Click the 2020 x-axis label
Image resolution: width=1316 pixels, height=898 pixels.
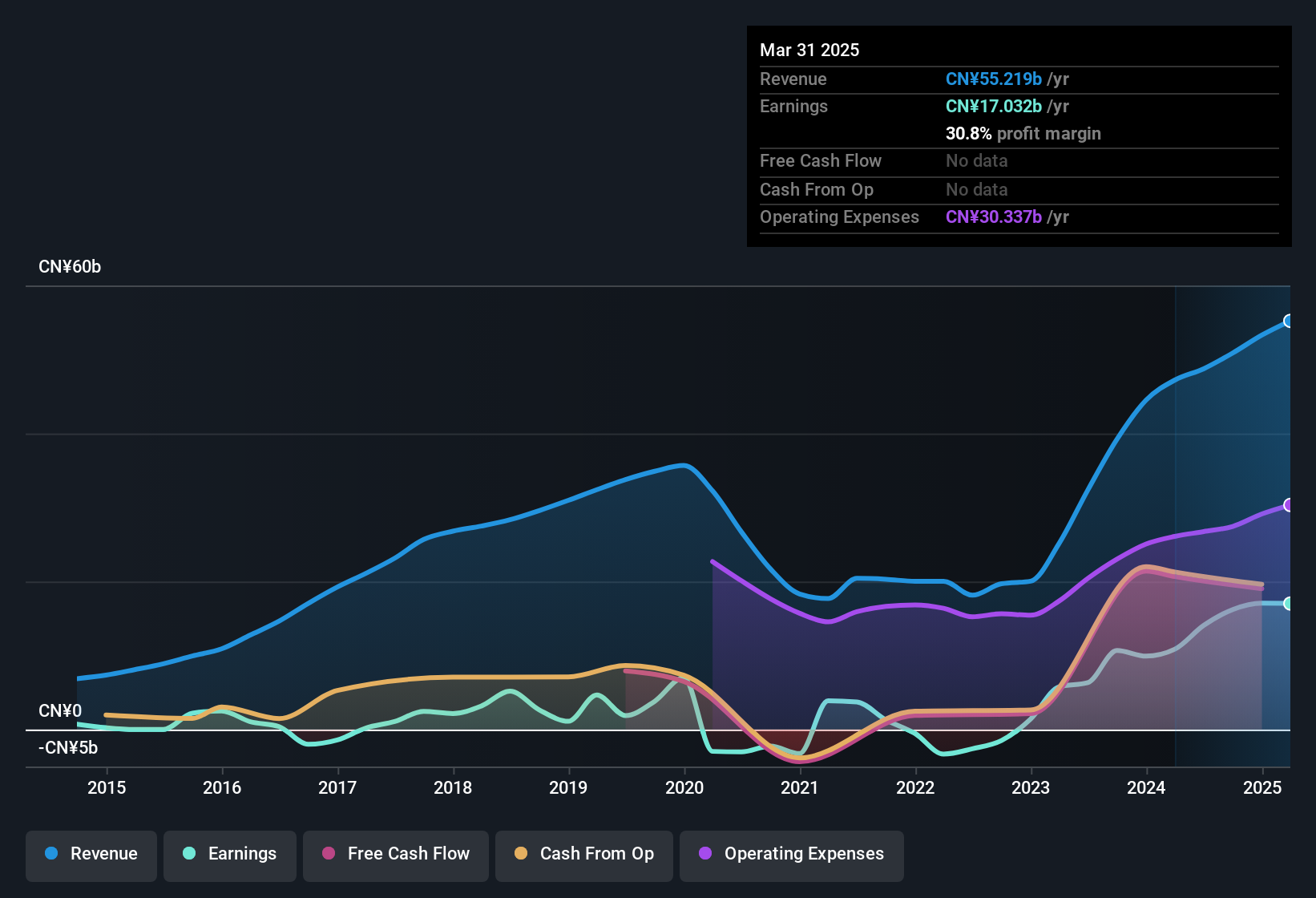click(x=684, y=787)
